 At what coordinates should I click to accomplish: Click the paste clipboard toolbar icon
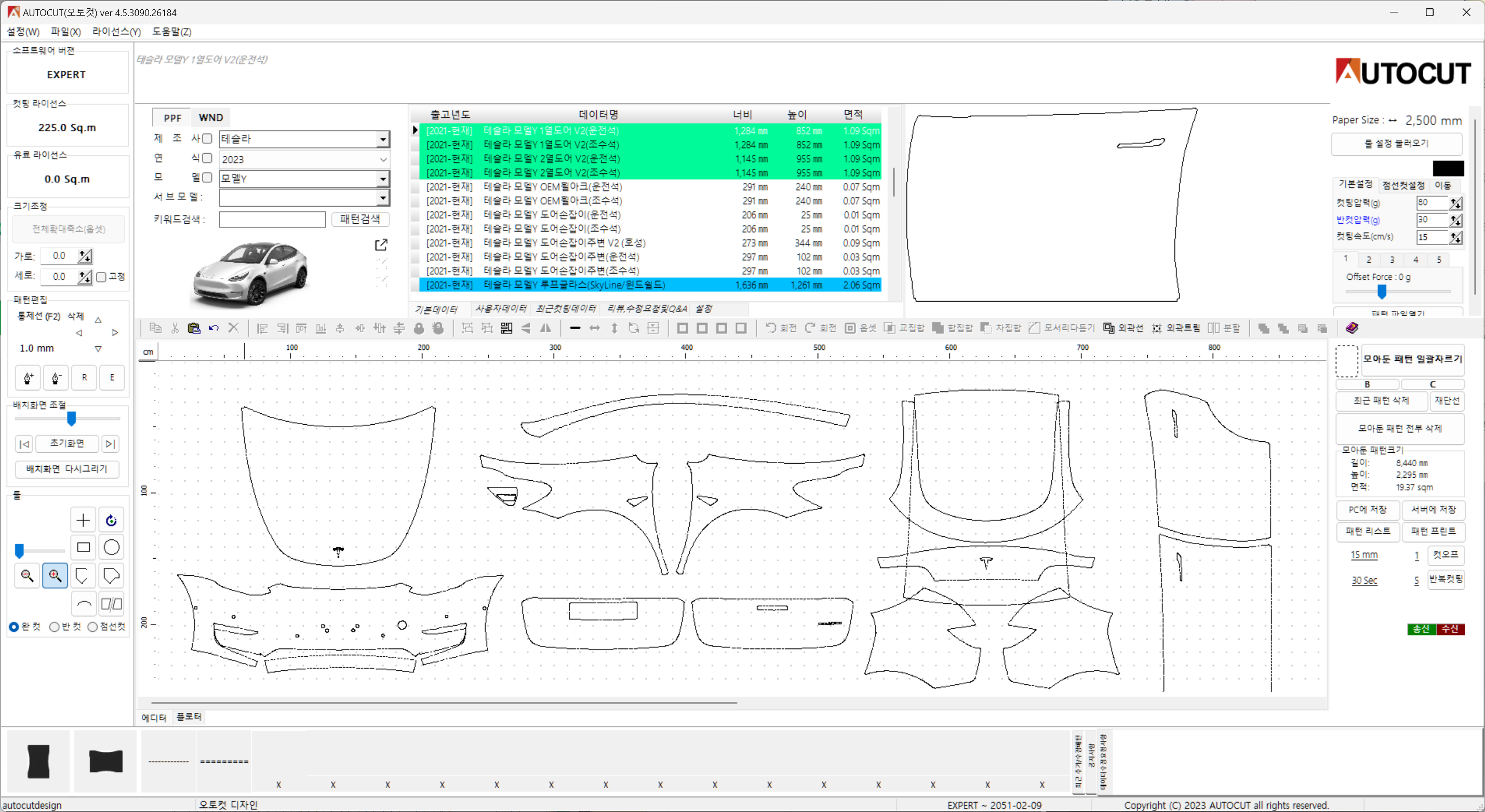[194, 328]
